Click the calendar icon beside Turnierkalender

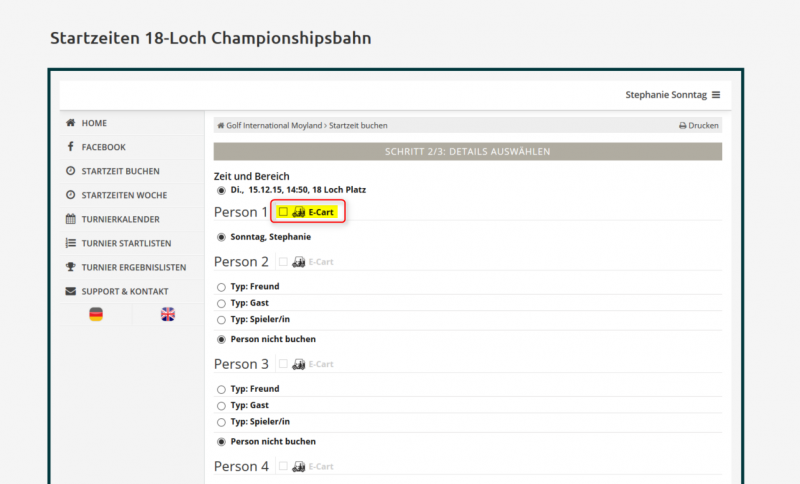(x=70, y=219)
